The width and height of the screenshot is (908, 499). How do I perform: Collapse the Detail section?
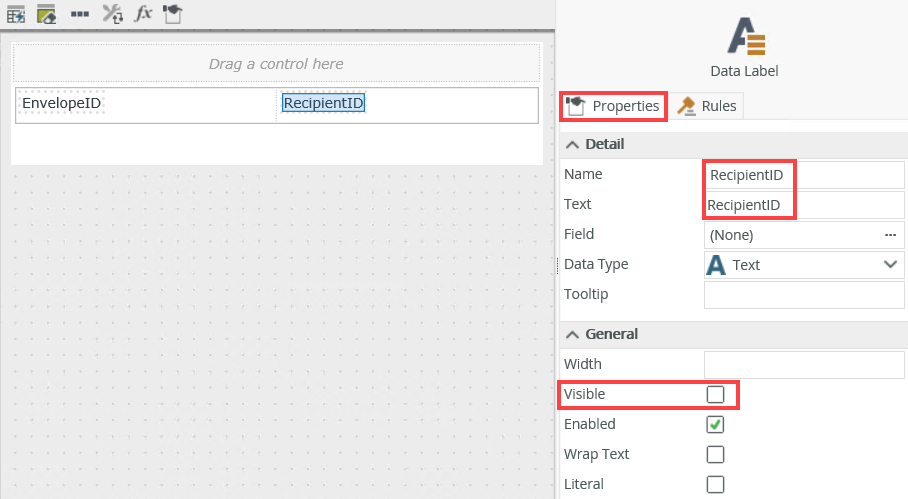pos(573,144)
